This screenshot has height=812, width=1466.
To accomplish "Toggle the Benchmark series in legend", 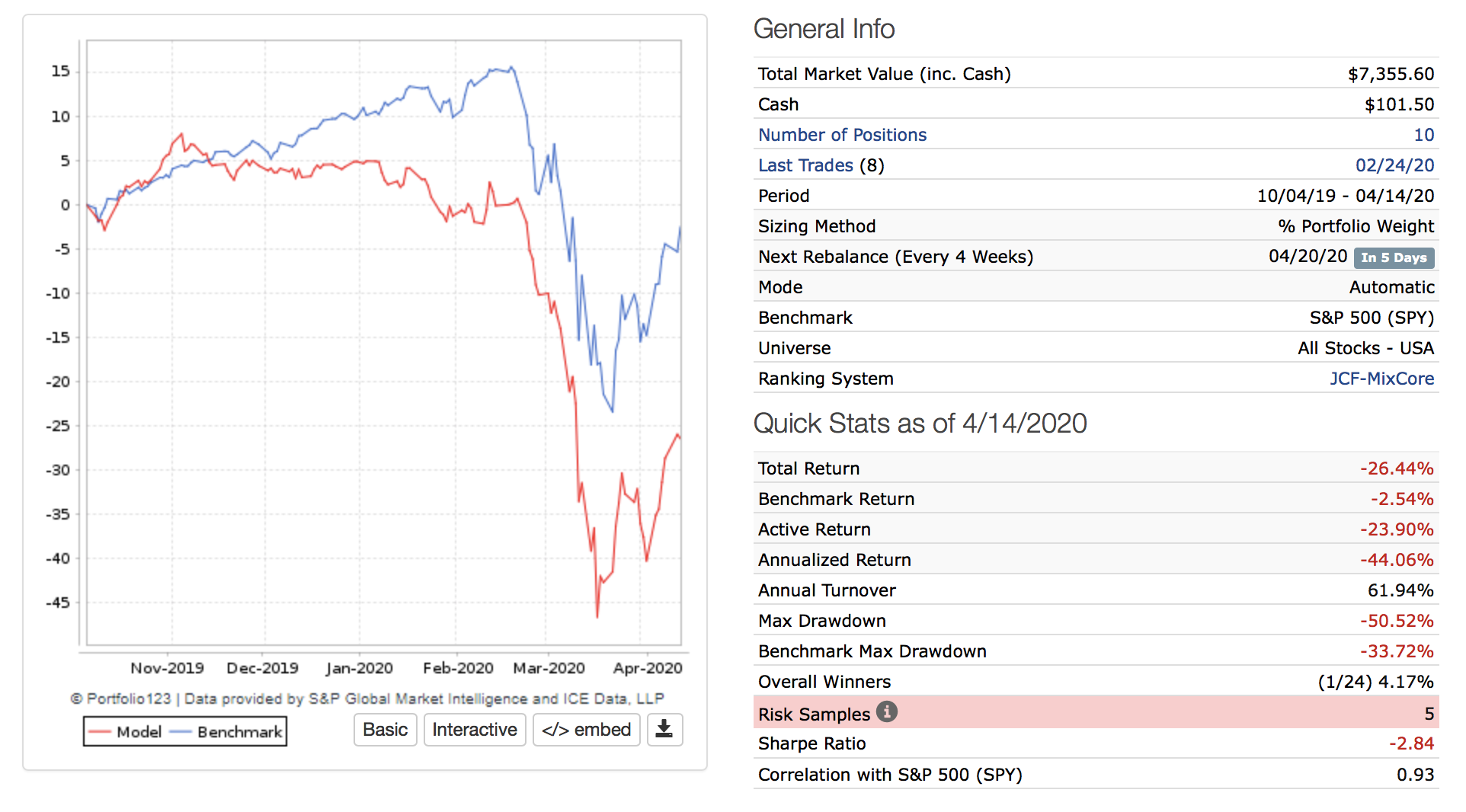I will coord(239,732).
